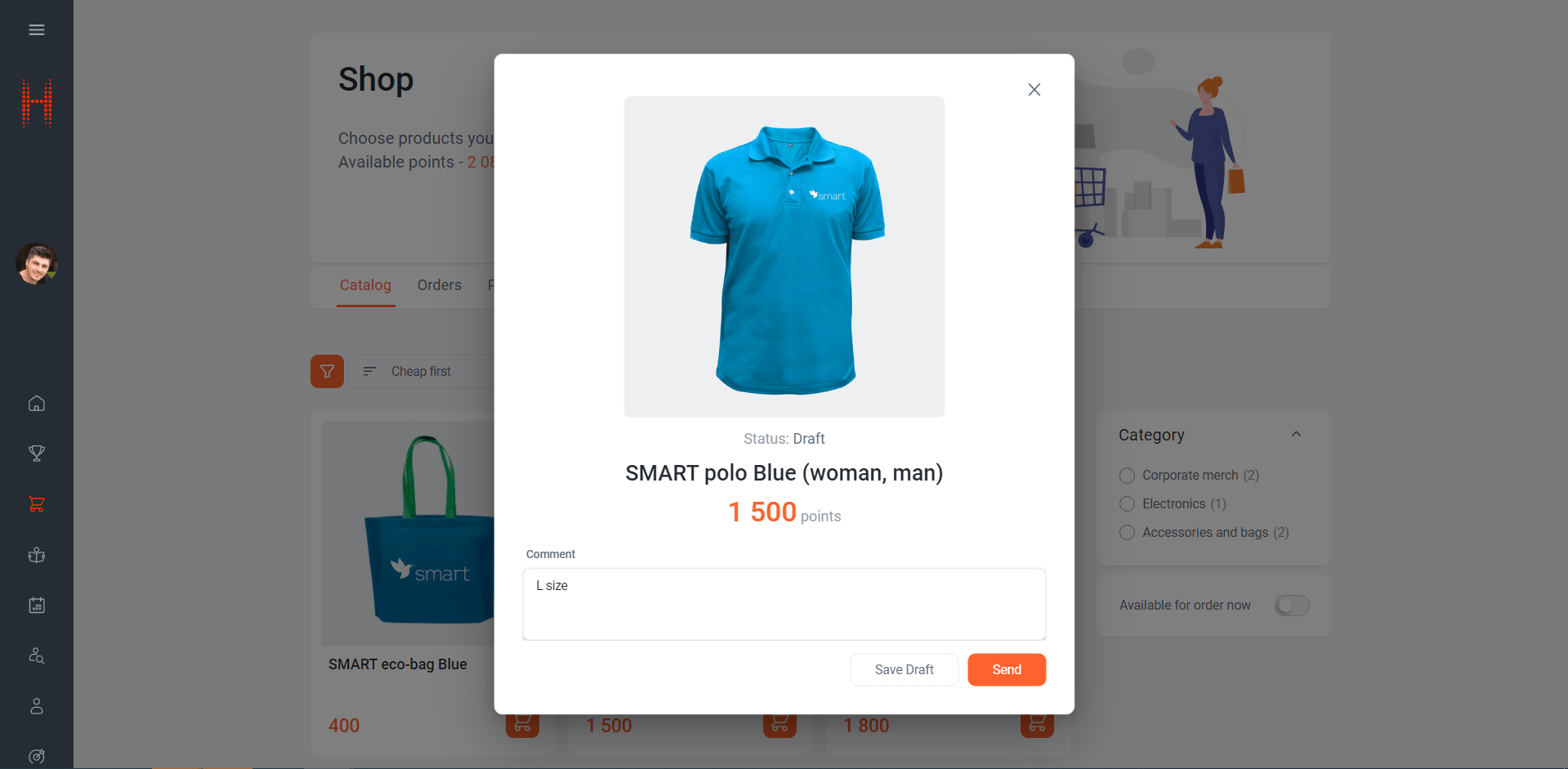Toggle Available for order now switch
The width and height of the screenshot is (1568, 769).
coord(1292,606)
